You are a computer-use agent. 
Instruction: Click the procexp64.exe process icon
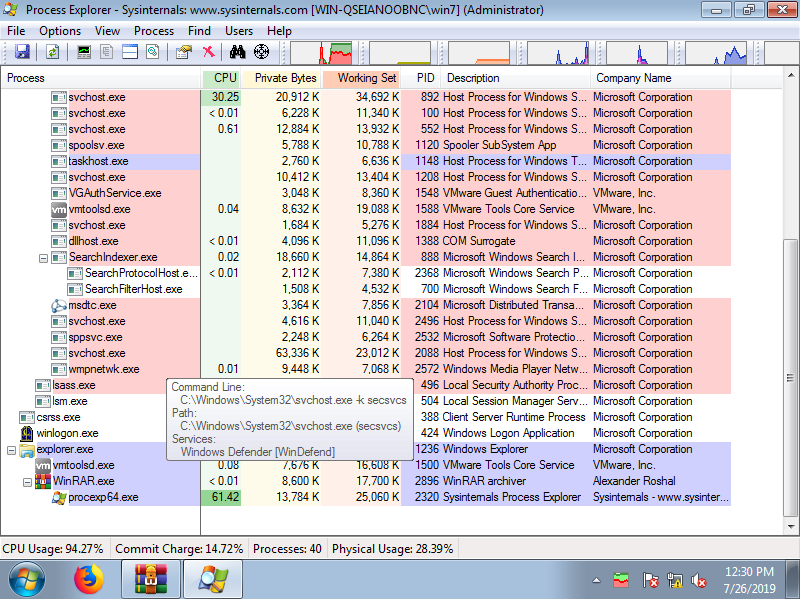[x=59, y=497]
